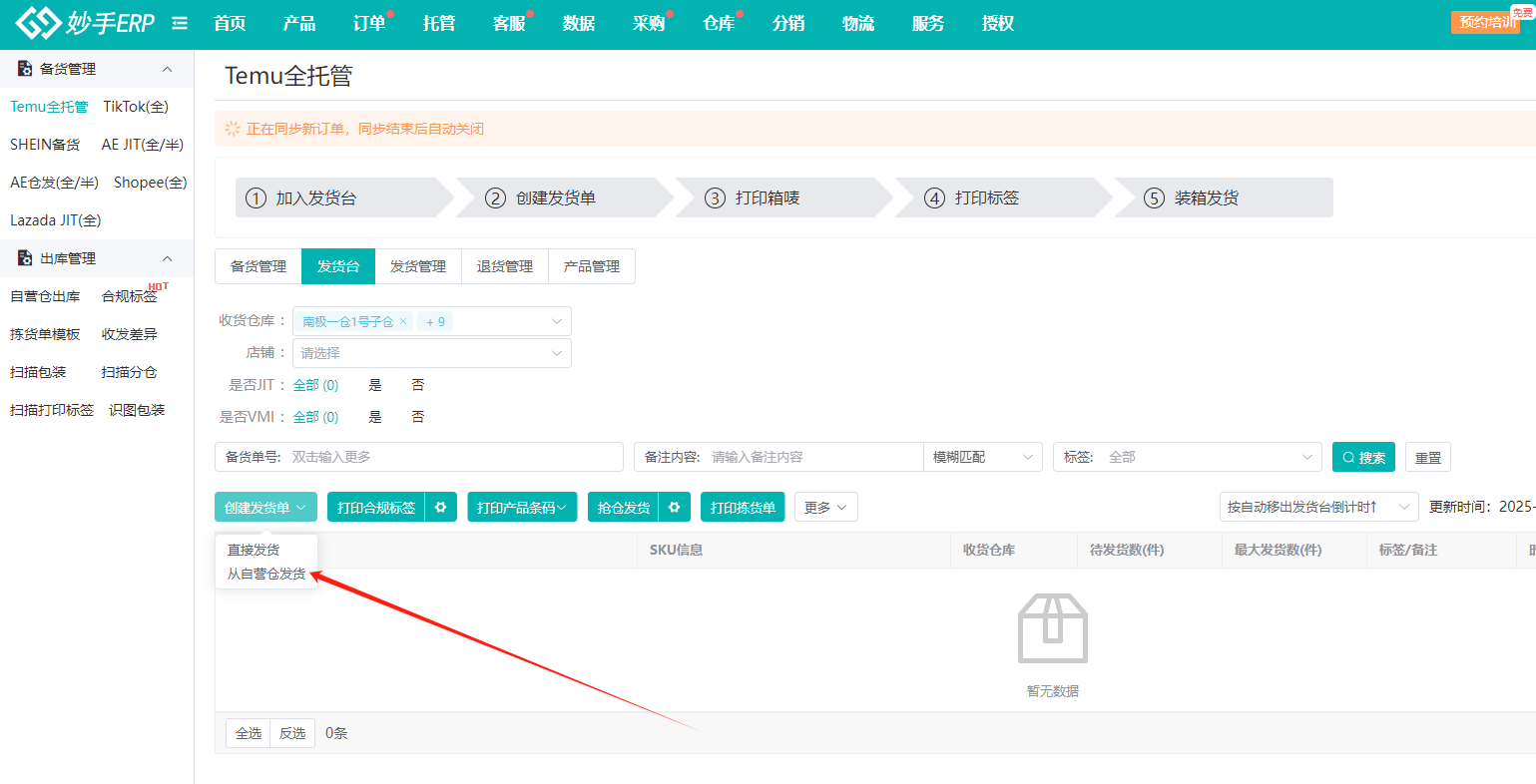Choose 从自营仓发货 from the menu
Image resolution: width=1536 pixels, height=784 pixels.
pyautogui.click(x=266, y=574)
